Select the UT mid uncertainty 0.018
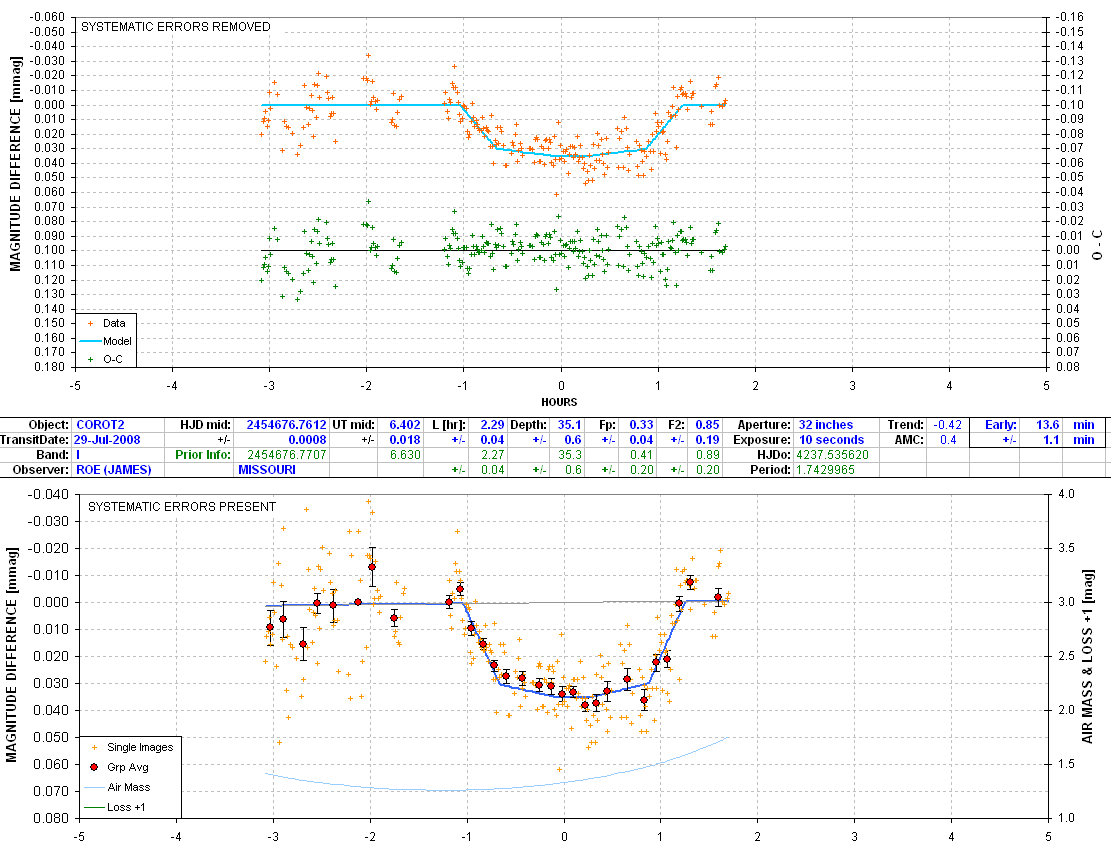The image size is (1111, 848). (405, 440)
